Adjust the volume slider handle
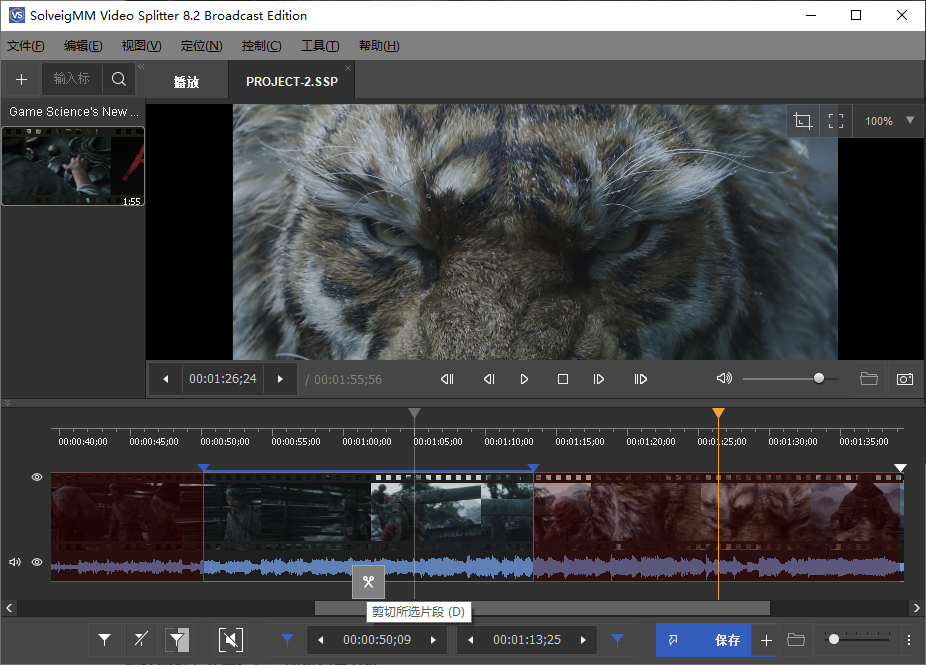926x665 pixels. pyautogui.click(x=819, y=379)
